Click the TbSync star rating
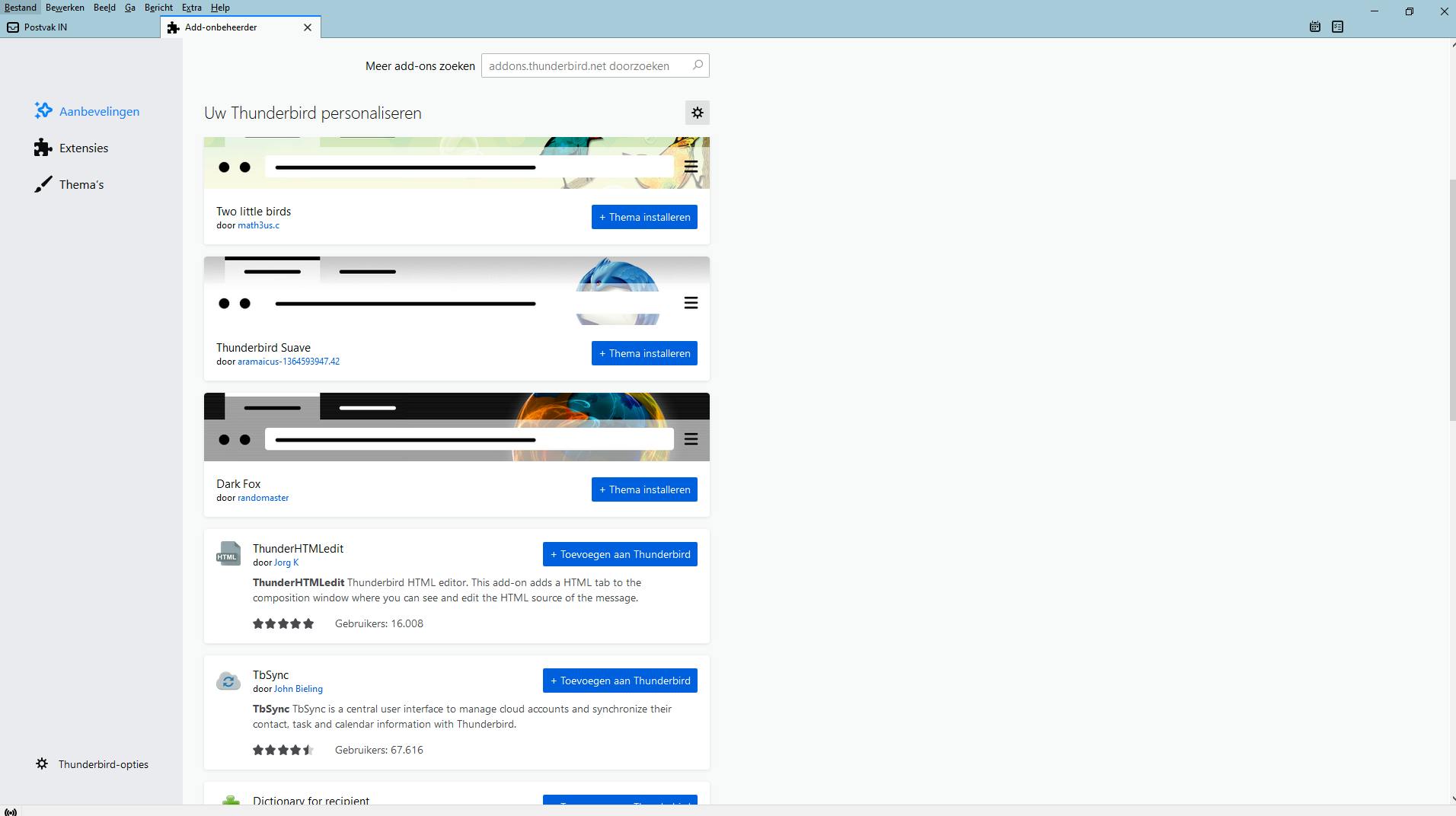Screen dimensions: 1456x816 coord(283,750)
